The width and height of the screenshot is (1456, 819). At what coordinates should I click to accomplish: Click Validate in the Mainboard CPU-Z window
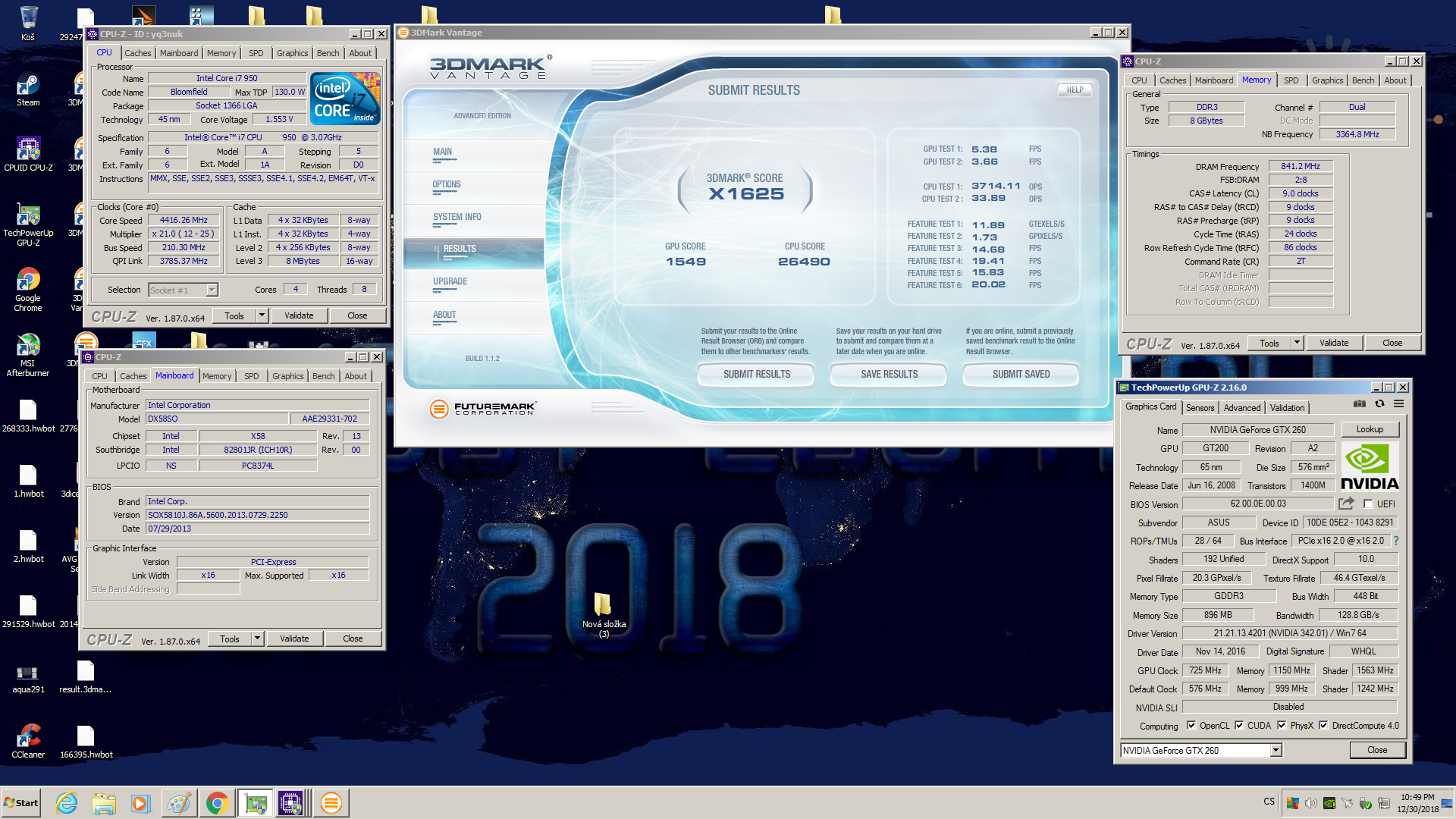(294, 639)
